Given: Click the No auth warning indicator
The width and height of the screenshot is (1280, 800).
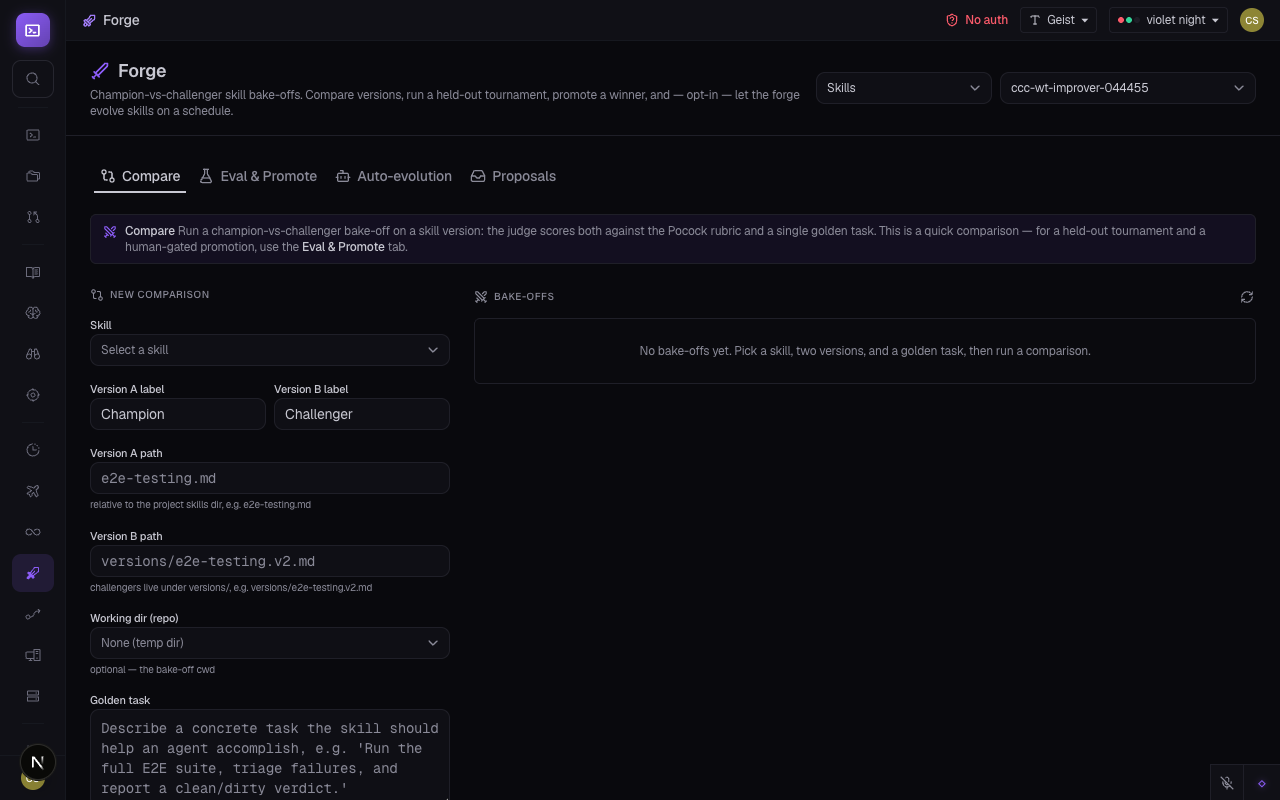Looking at the screenshot, I should pyautogui.click(x=977, y=20).
